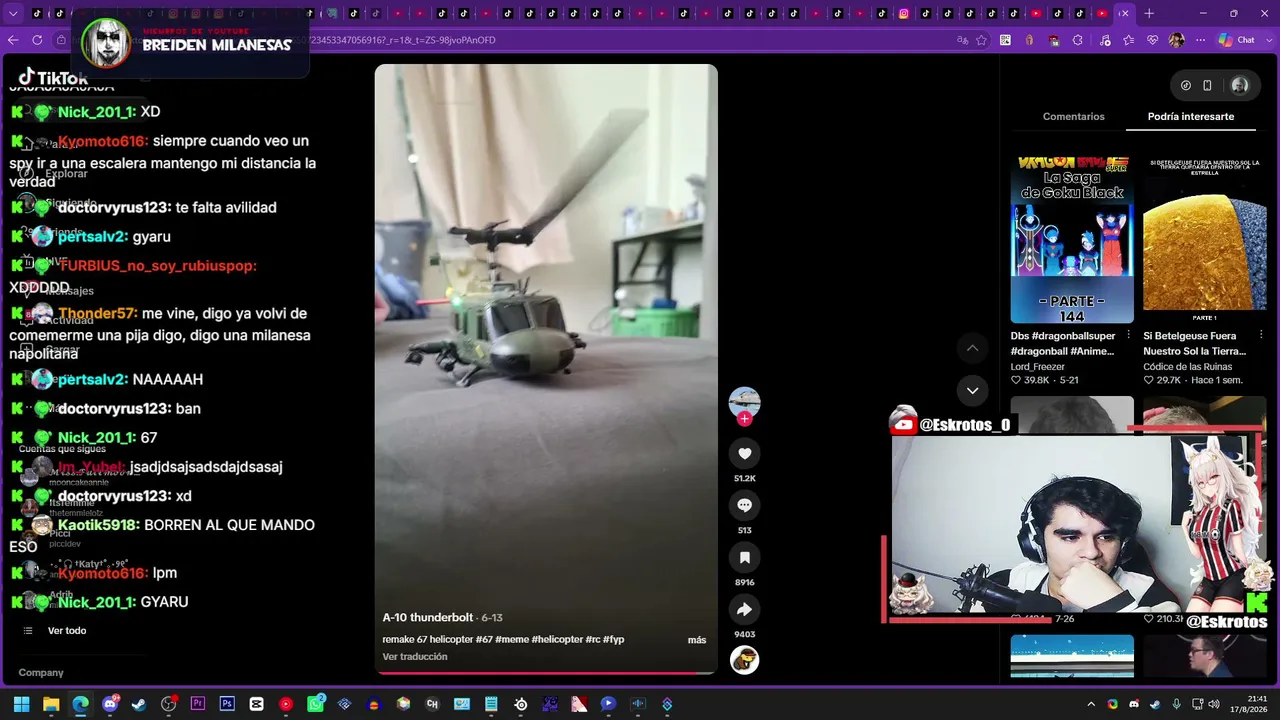The image size is (1280, 720).
Task: Select the Podría interesarte tab
Action: 1191,117
